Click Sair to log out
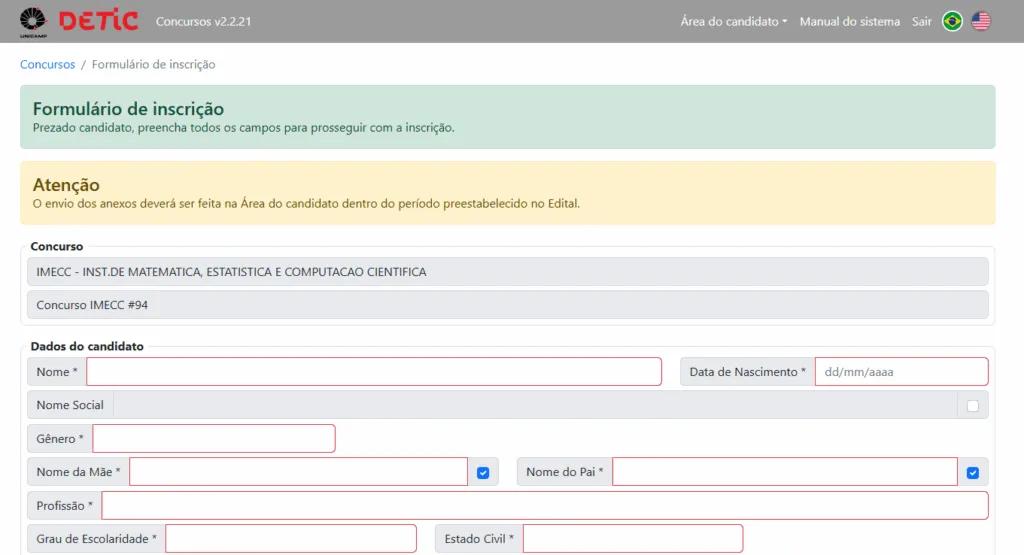This screenshot has height=555, width=1024. pos(921,21)
